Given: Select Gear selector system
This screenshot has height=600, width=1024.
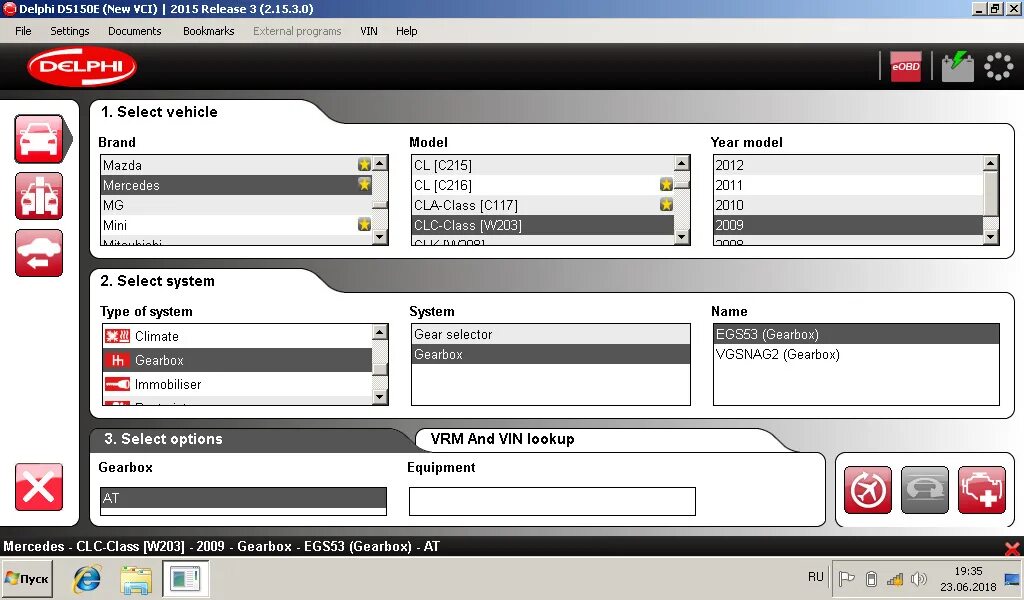Looking at the screenshot, I should [551, 334].
